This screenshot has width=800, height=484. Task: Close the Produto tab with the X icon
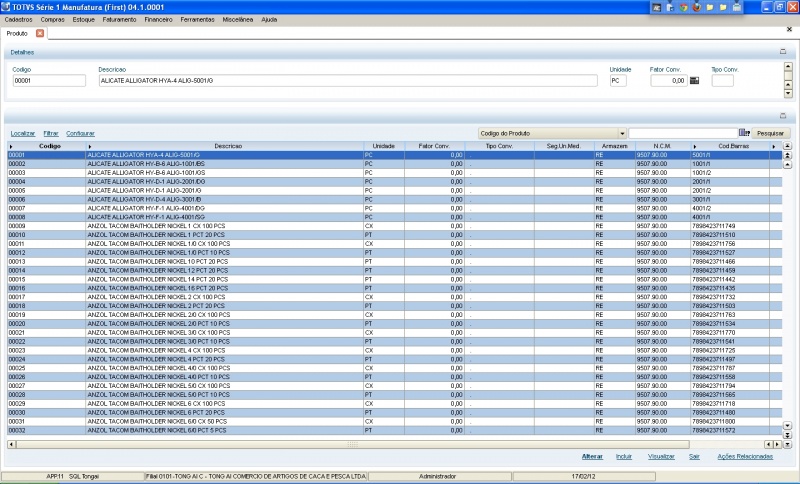tap(40, 33)
